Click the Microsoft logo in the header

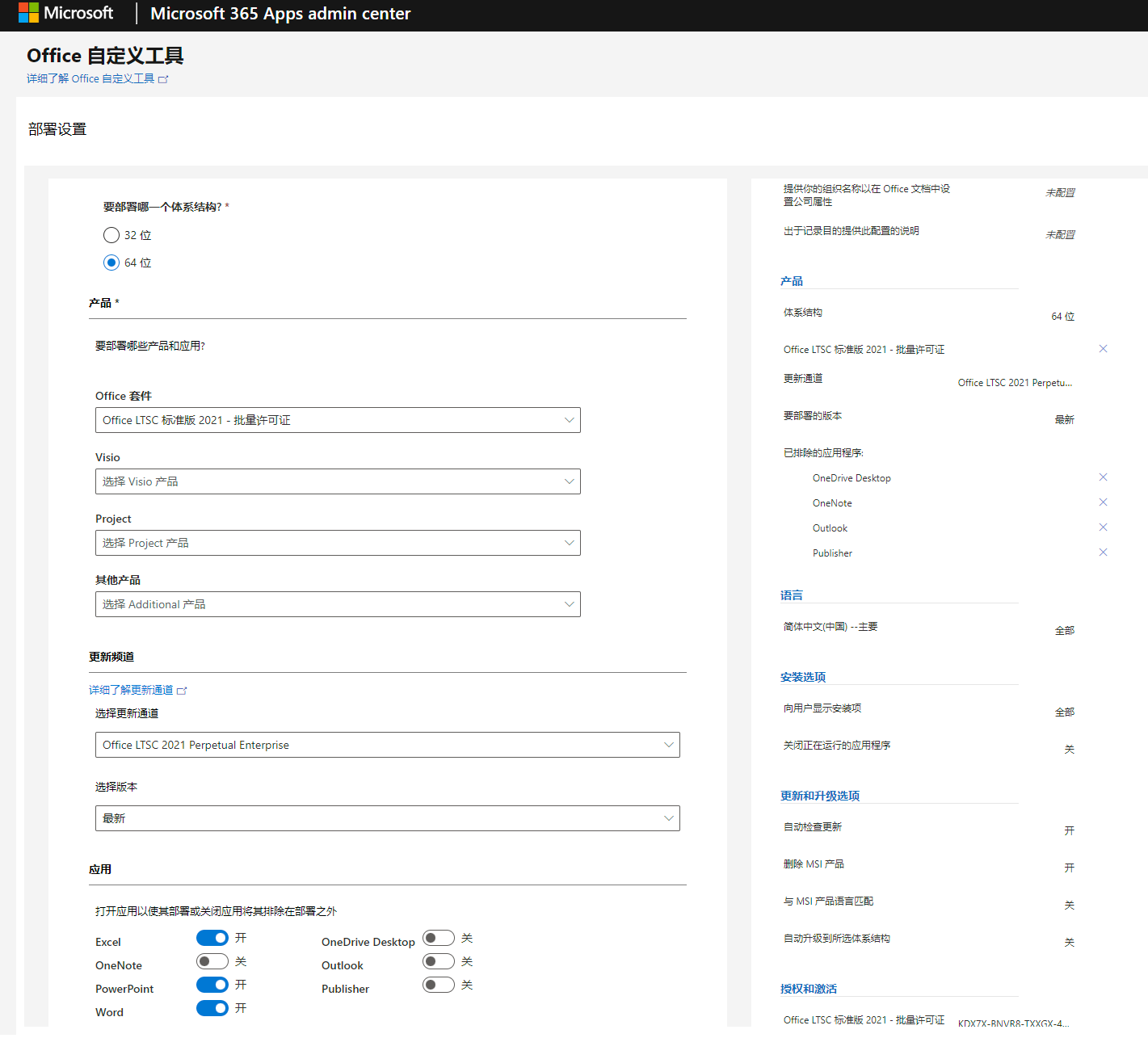coord(65,13)
